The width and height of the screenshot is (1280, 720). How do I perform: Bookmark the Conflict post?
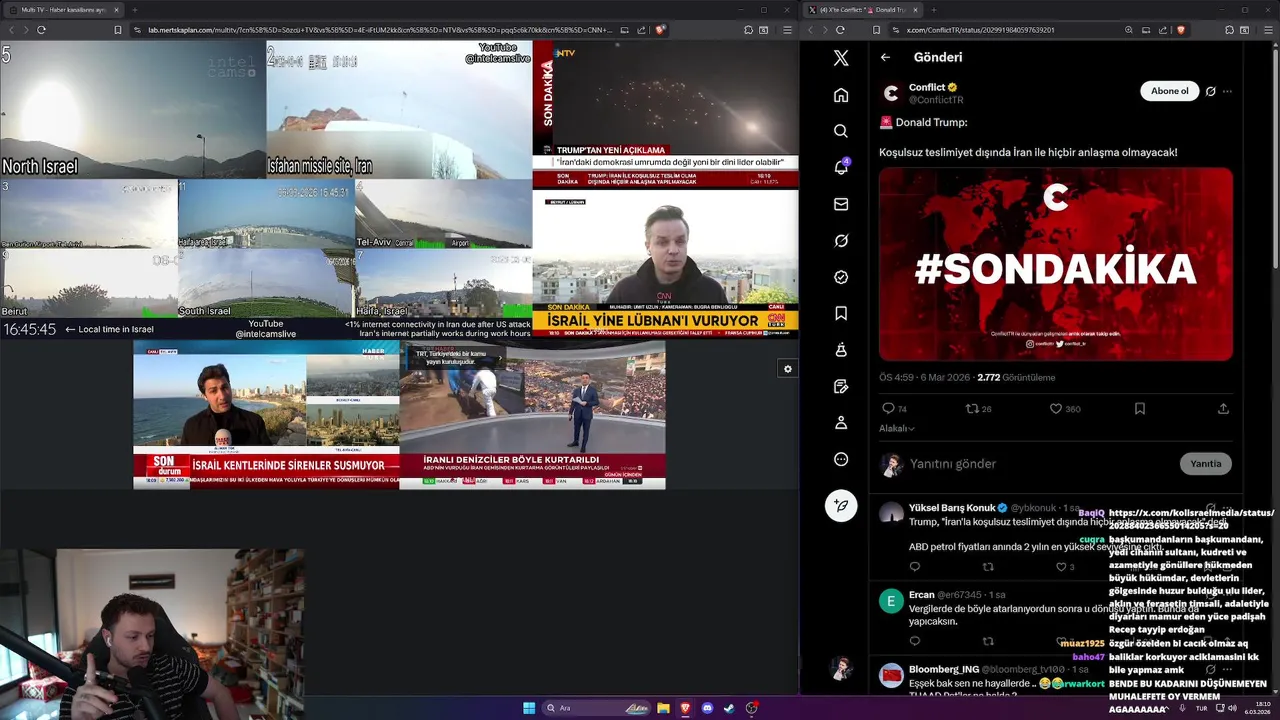coord(1139,408)
